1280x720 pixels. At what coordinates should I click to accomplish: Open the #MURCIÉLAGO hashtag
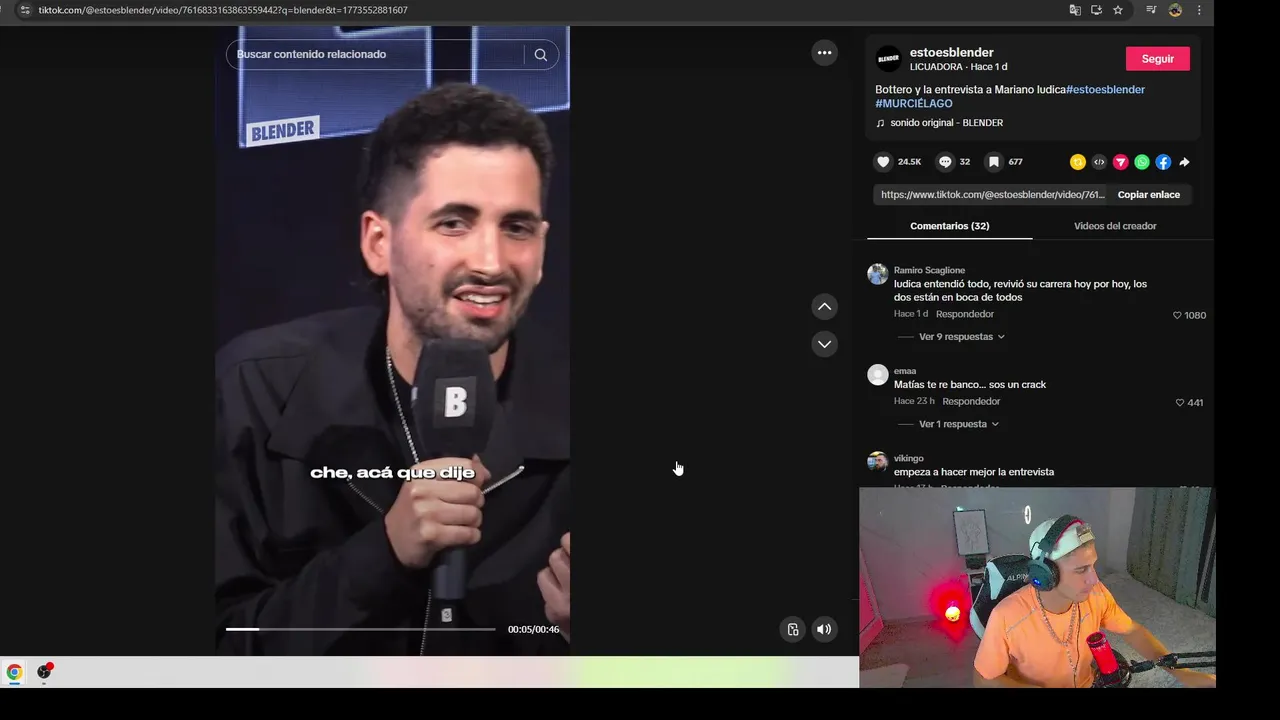[914, 104]
